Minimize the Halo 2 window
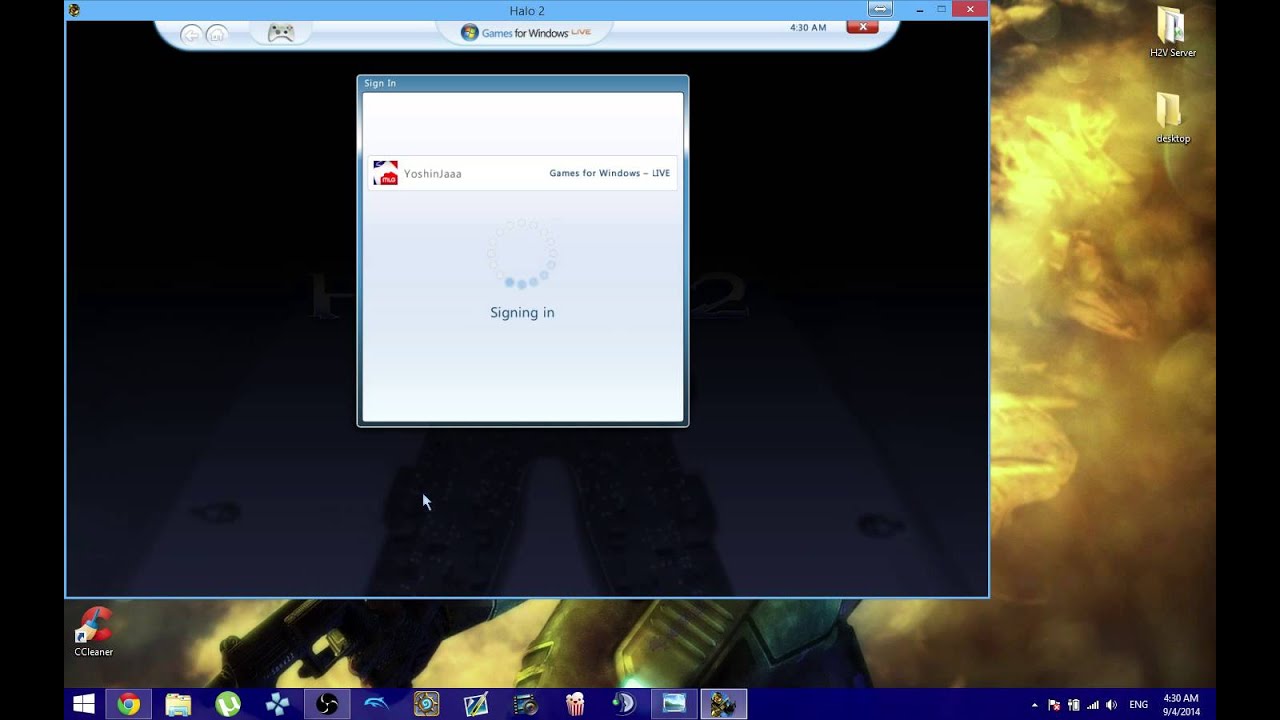The height and width of the screenshot is (720, 1280). point(919,9)
